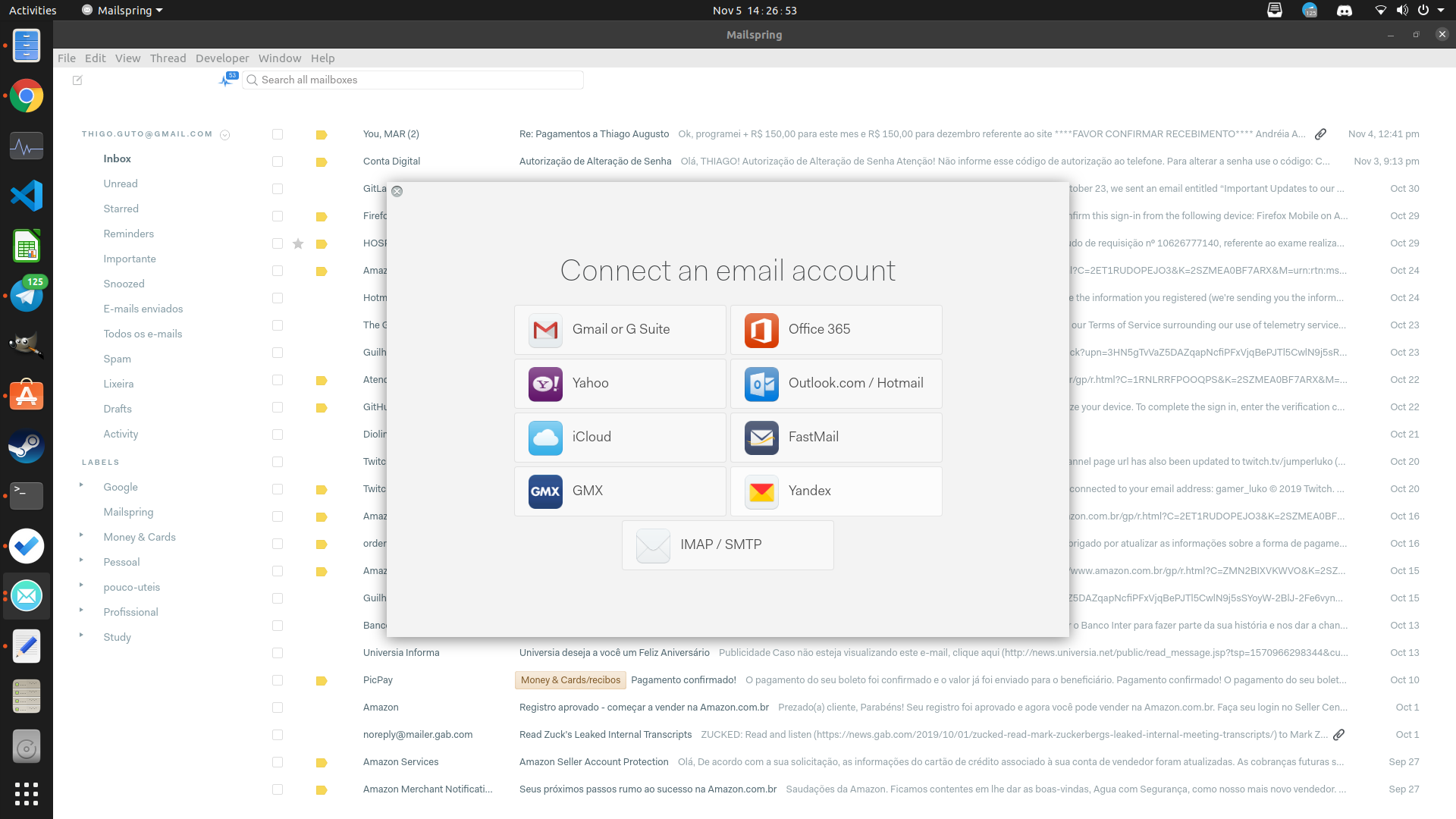Screen dimensions: 1456x819
Task: Click the Search all mailboxes field
Action: coord(412,80)
